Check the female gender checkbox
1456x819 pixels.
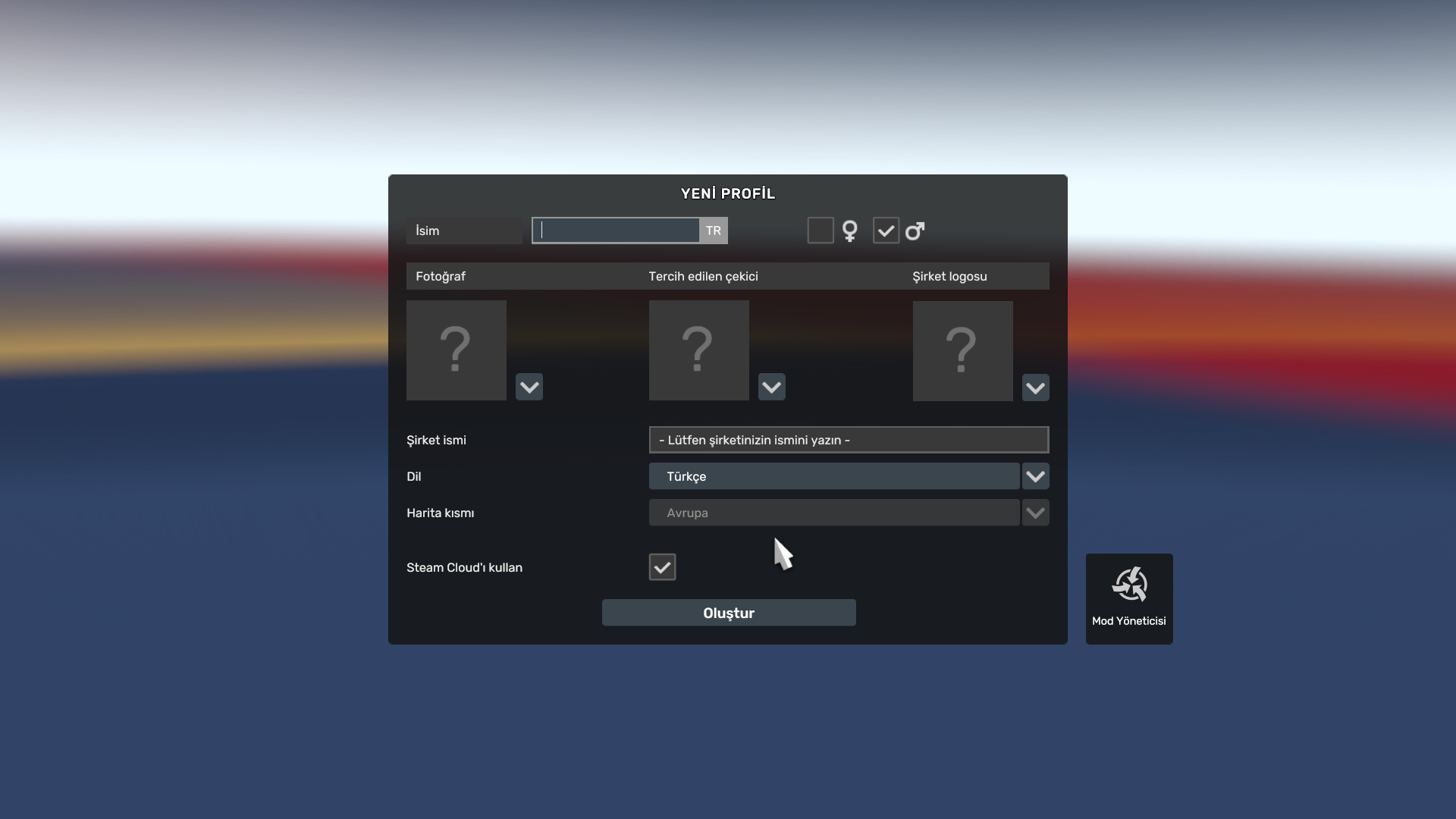(x=821, y=231)
